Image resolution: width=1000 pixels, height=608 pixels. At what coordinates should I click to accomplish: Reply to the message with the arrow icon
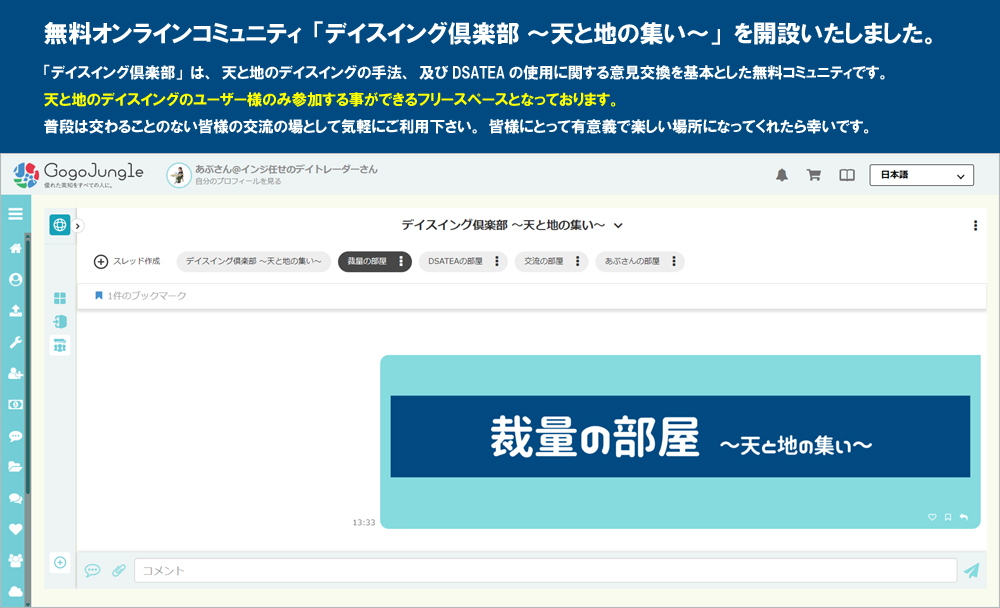[964, 517]
